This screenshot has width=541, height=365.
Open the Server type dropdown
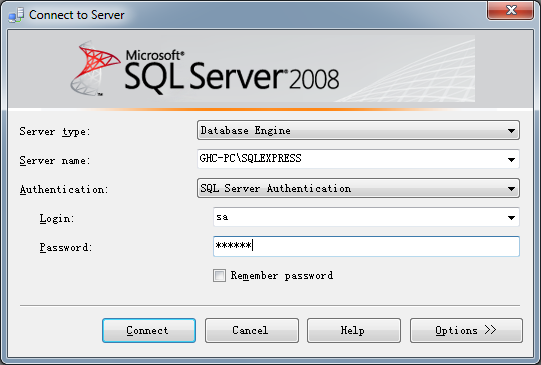coord(358,130)
